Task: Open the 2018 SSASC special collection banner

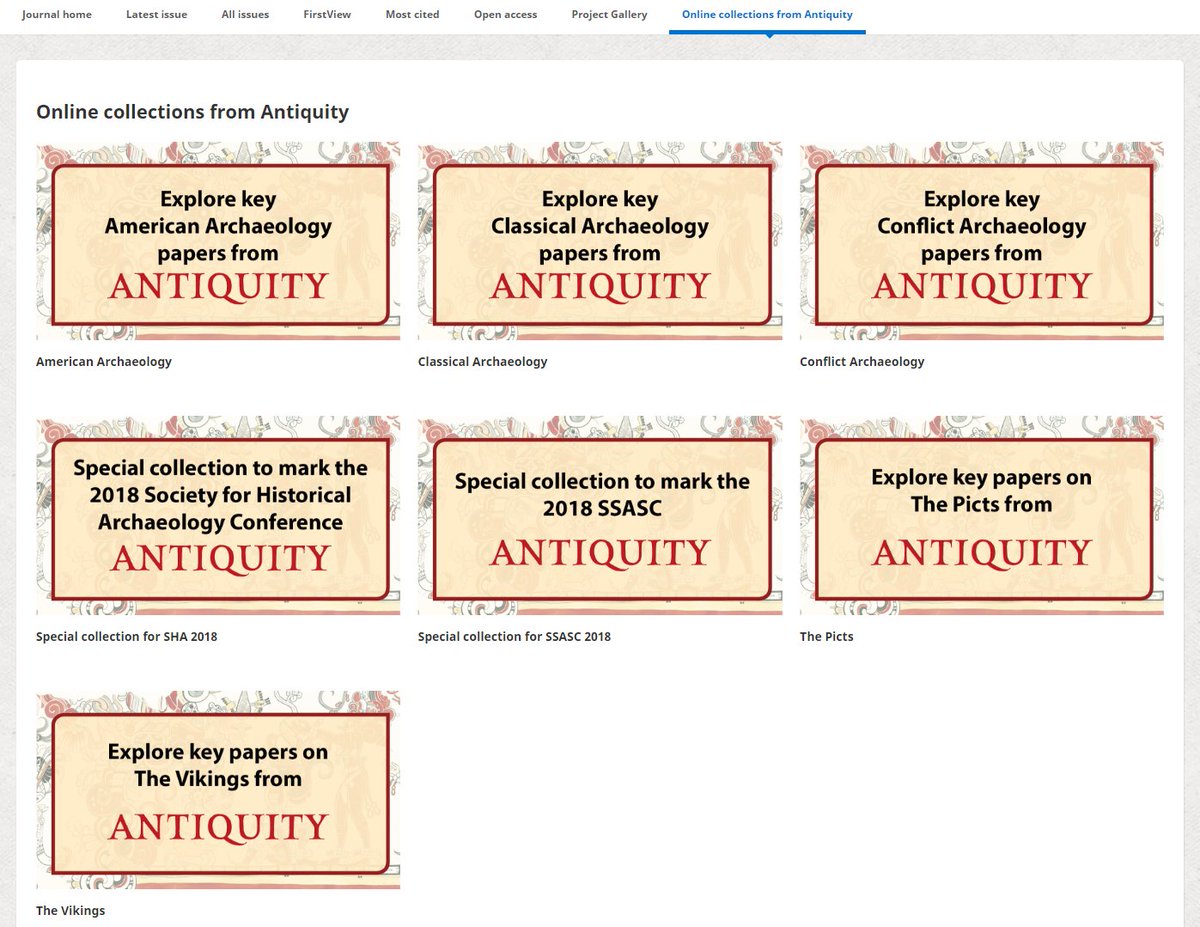Action: (x=600, y=516)
